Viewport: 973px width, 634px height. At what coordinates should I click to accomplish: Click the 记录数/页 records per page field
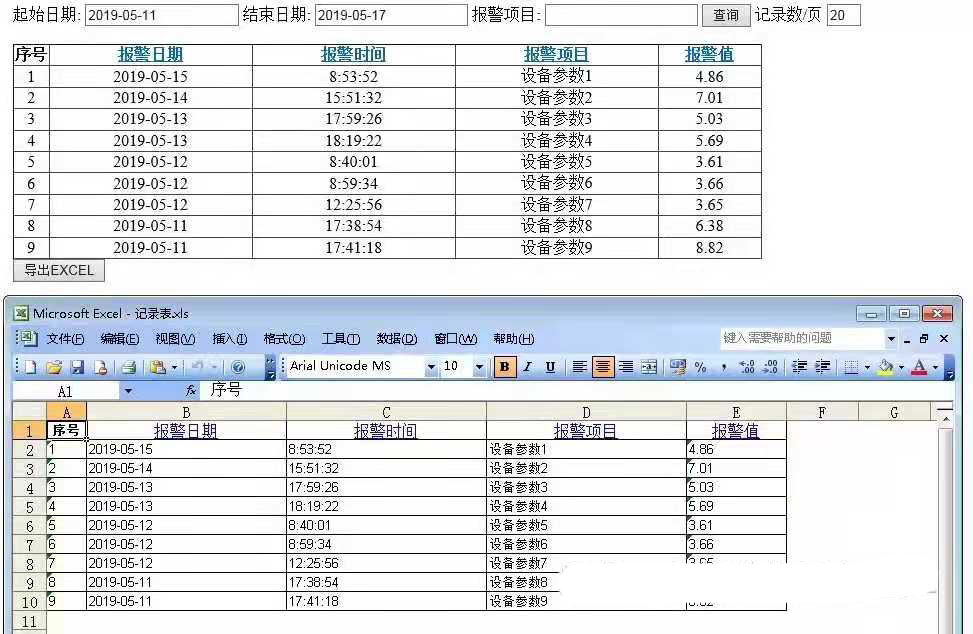pos(843,15)
